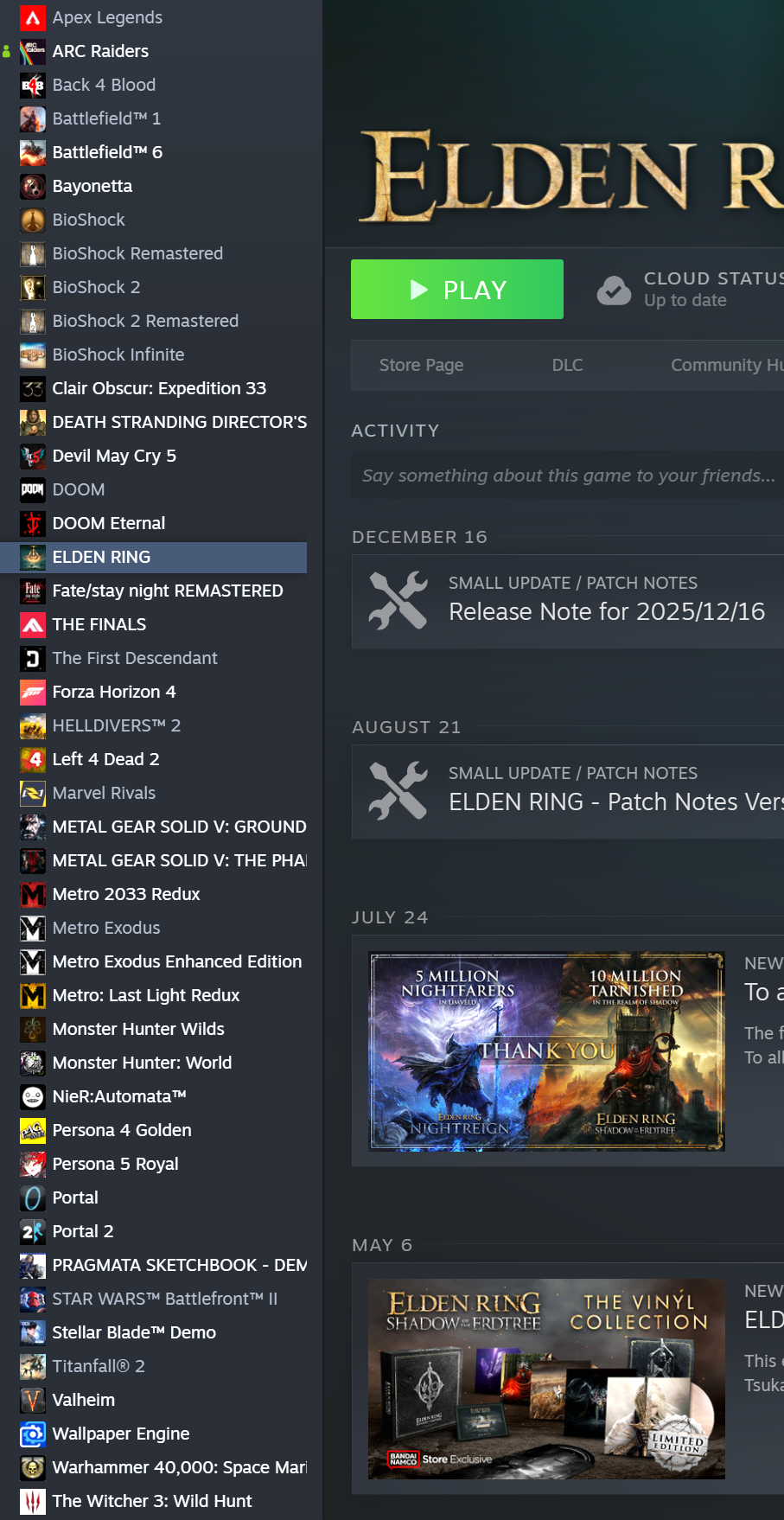
Task: Launch ELDEN RING with PLAY button
Action: 457,289
